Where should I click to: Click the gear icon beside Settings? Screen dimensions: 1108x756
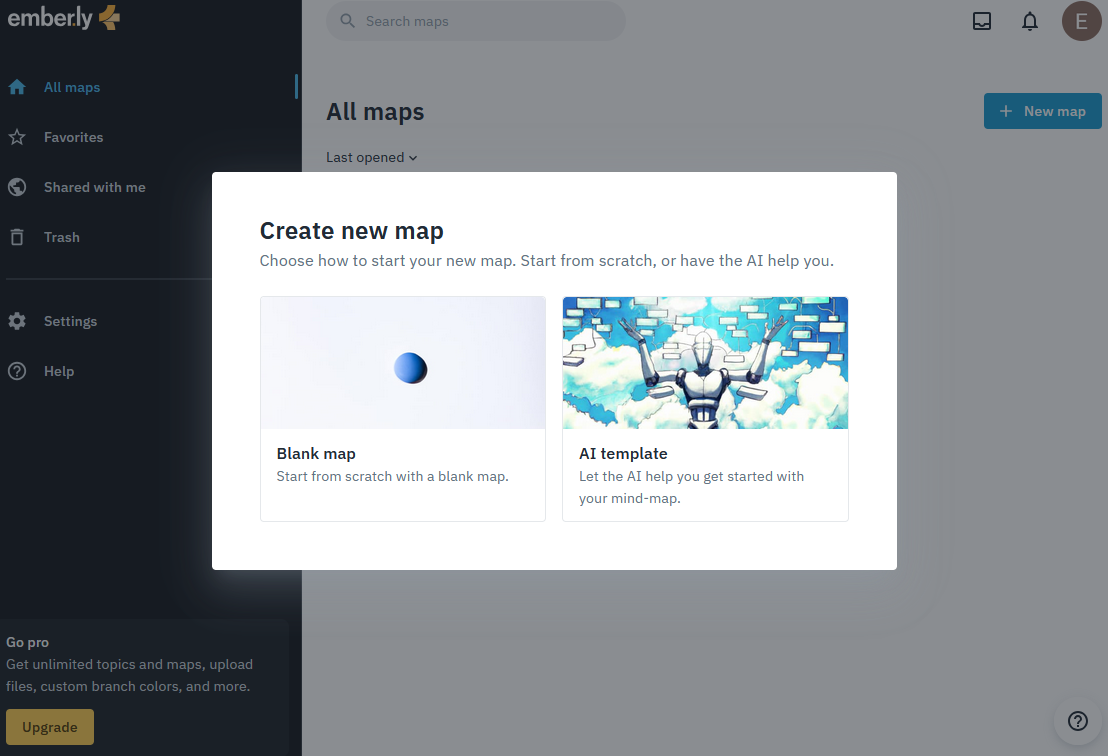[17, 321]
